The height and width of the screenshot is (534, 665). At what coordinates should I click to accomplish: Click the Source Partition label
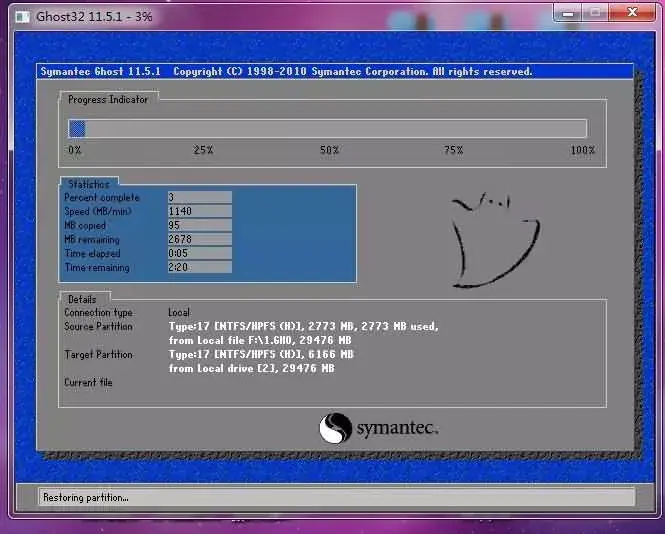(98, 327)
